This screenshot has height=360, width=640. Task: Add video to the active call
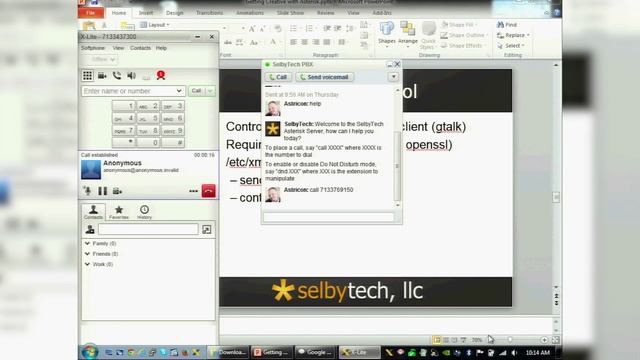(x=117, y=191)
